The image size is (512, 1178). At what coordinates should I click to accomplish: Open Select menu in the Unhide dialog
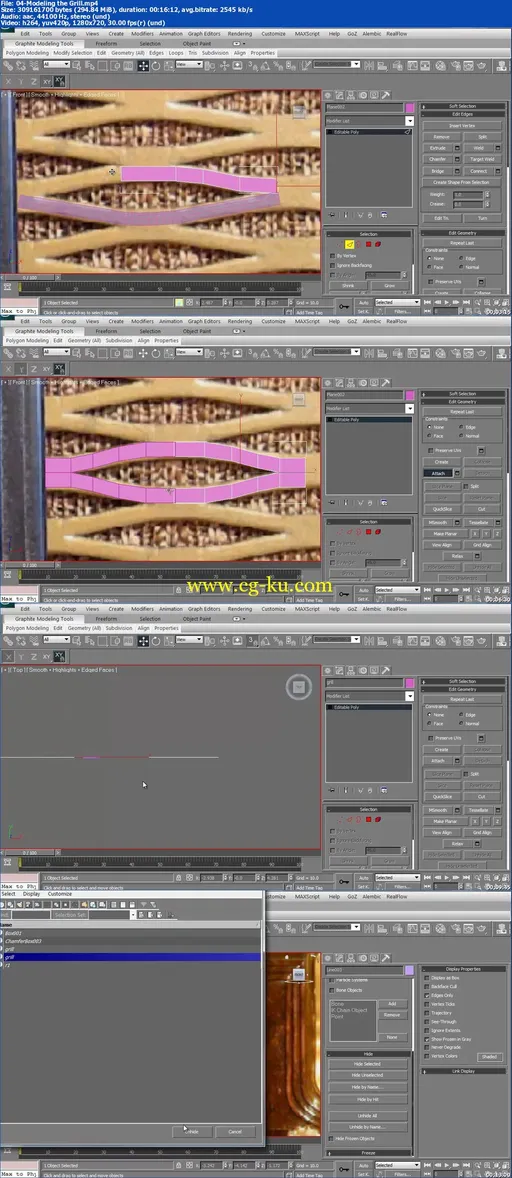pyautogui.click(x=8, y=894)
